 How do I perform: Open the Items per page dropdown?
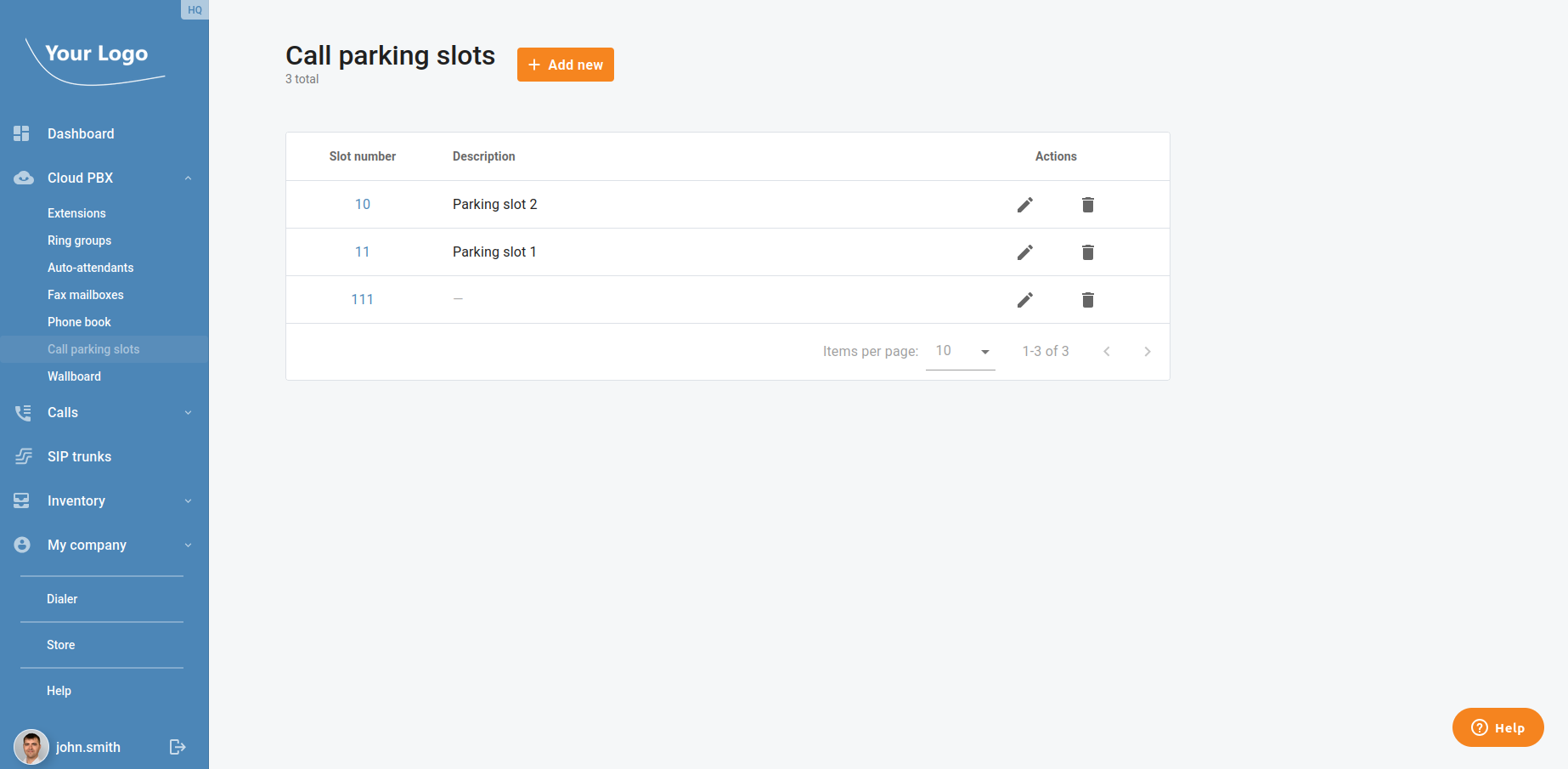960,352
